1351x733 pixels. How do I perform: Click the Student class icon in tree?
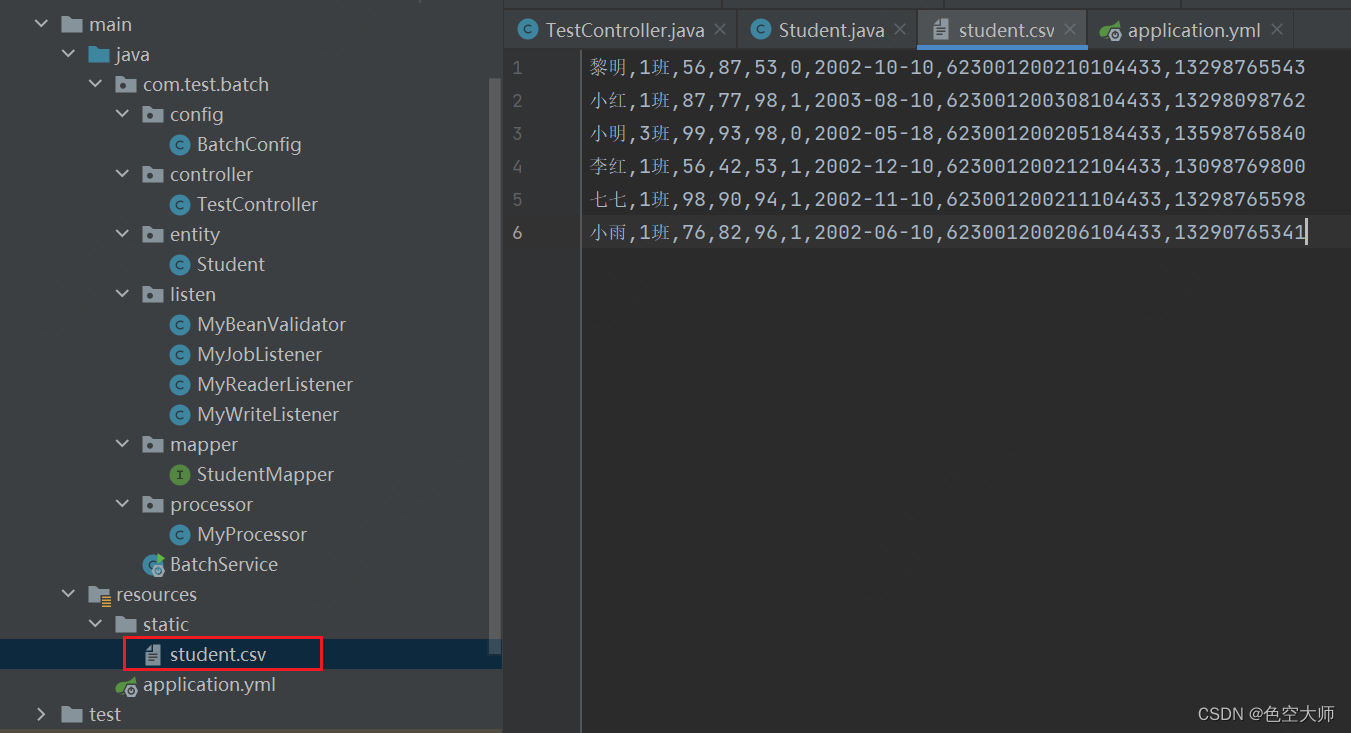(180, 265)
